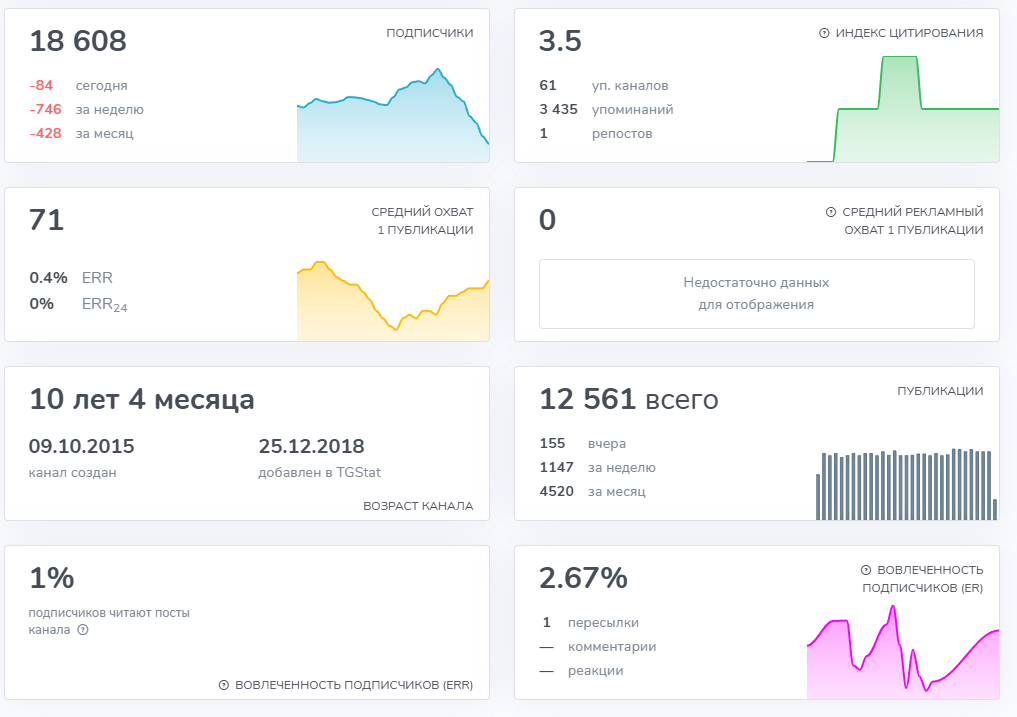This screenshot has height=717, width=1017.
Task: Open the hint icon for ВОВЛЕЧЕННОСТЬ ПОДПИСЧИКОВ (ER)
Action: [866, 570]
